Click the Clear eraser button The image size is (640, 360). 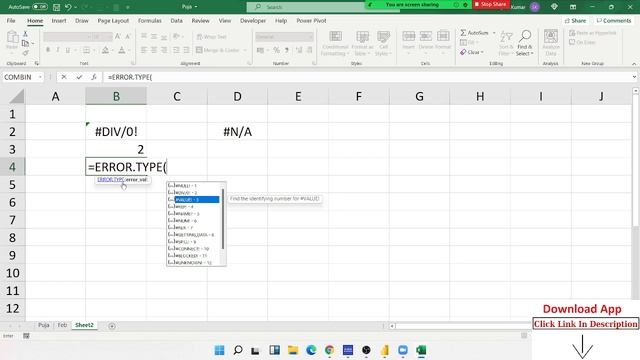(x=472, y=52)
